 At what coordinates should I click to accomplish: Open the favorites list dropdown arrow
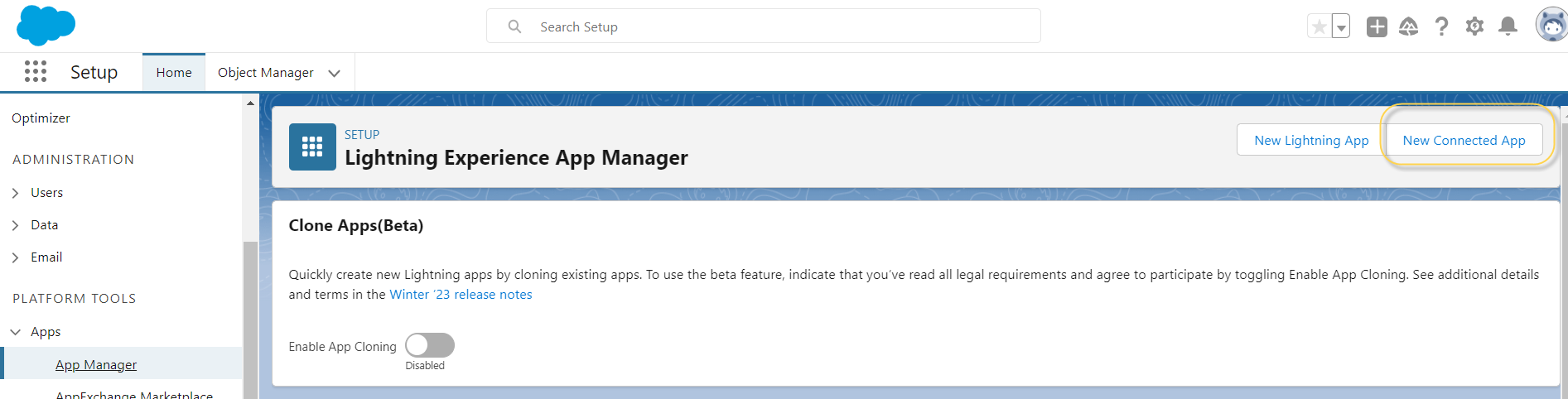click(1340, 26)
